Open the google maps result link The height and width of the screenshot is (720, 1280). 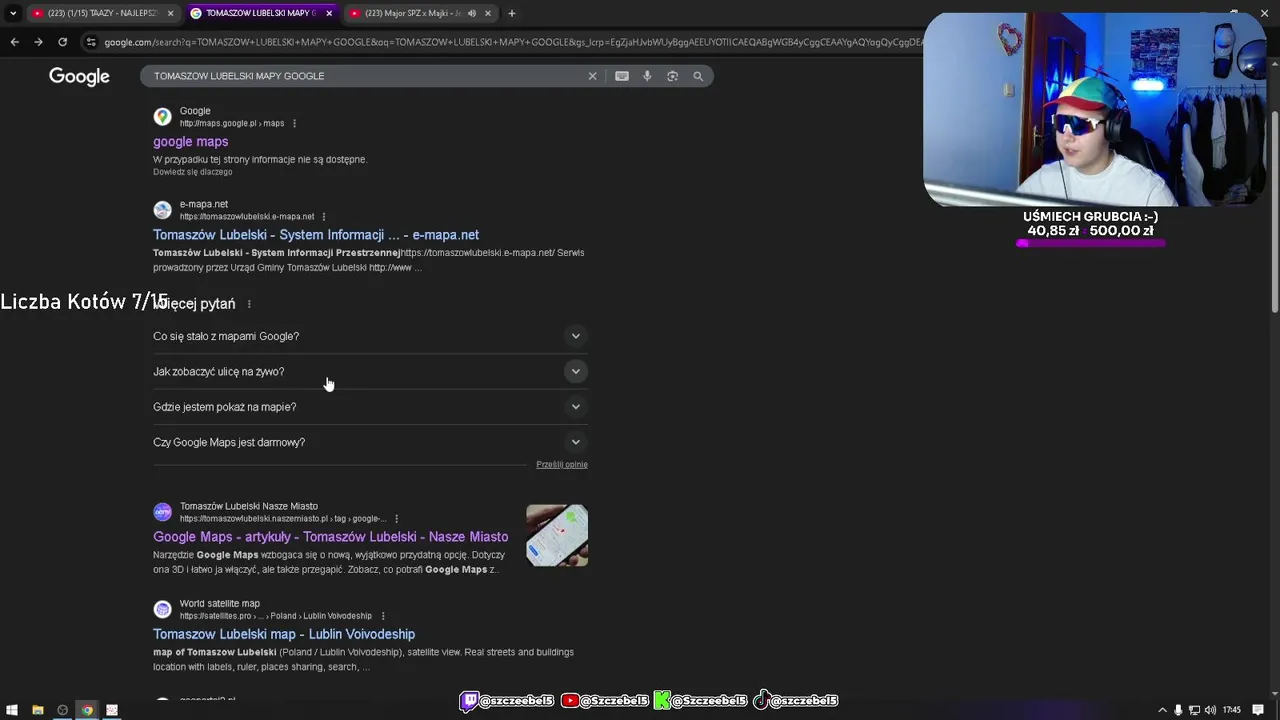[190, 142]
